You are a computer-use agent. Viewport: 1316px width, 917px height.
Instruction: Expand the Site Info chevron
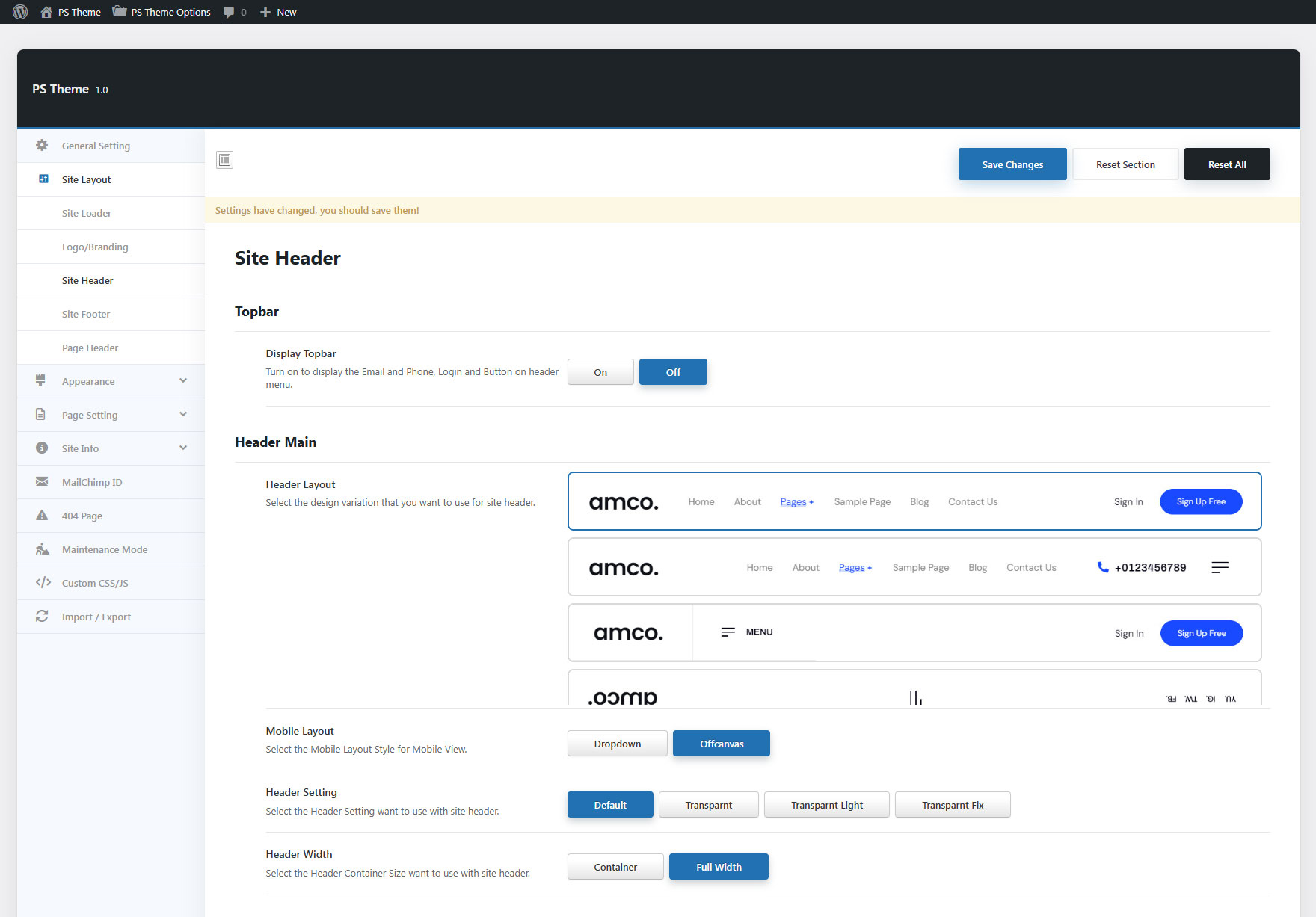point(183,448)
